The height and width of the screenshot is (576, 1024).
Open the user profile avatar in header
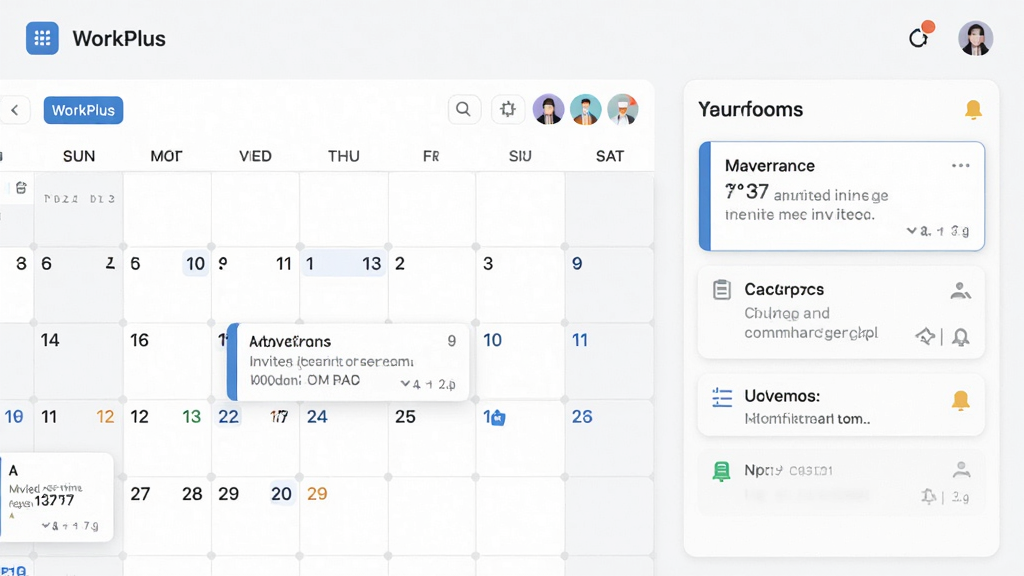[x=976, y=38]
